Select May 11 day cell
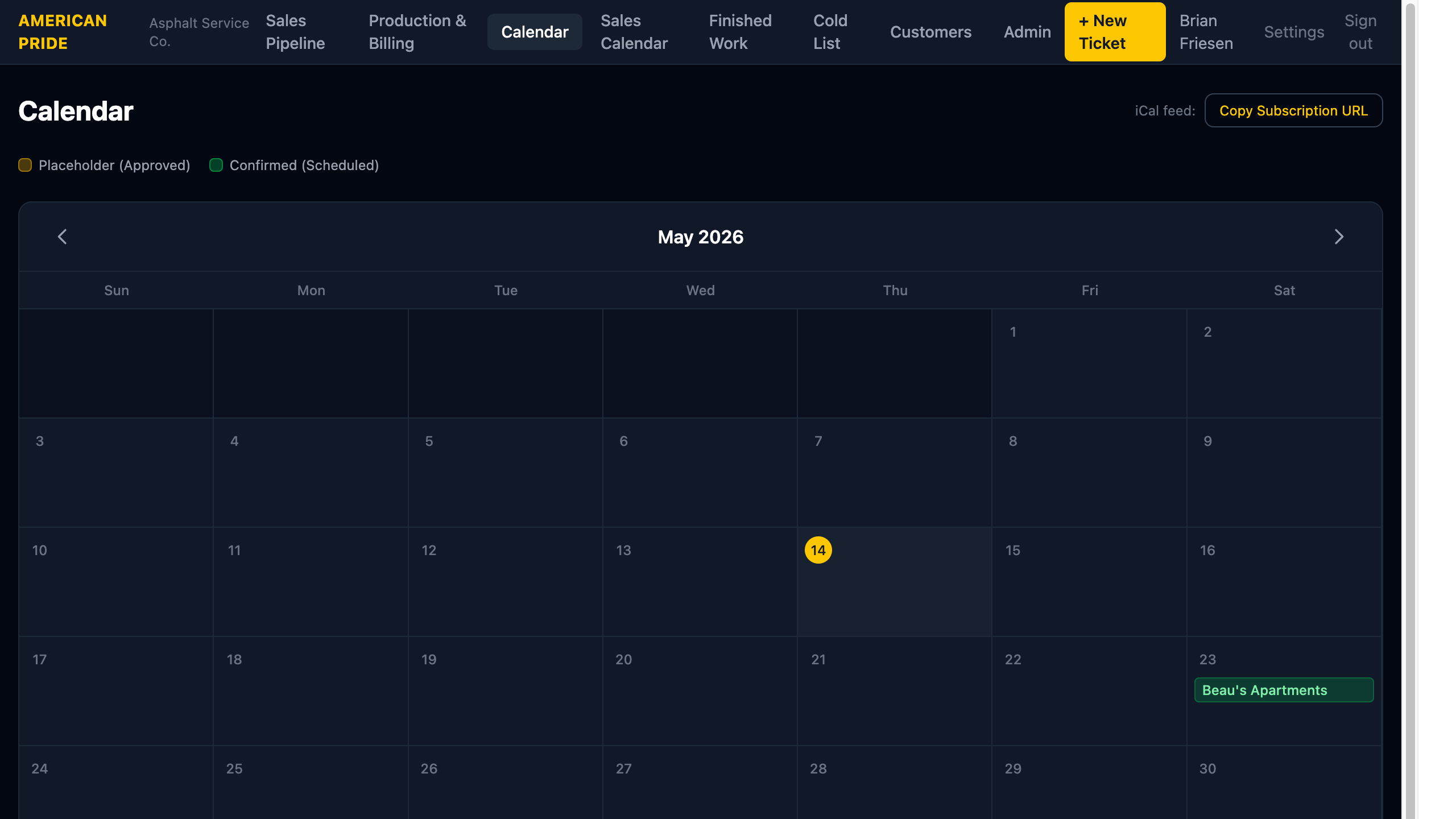 (x=311, y=582)
